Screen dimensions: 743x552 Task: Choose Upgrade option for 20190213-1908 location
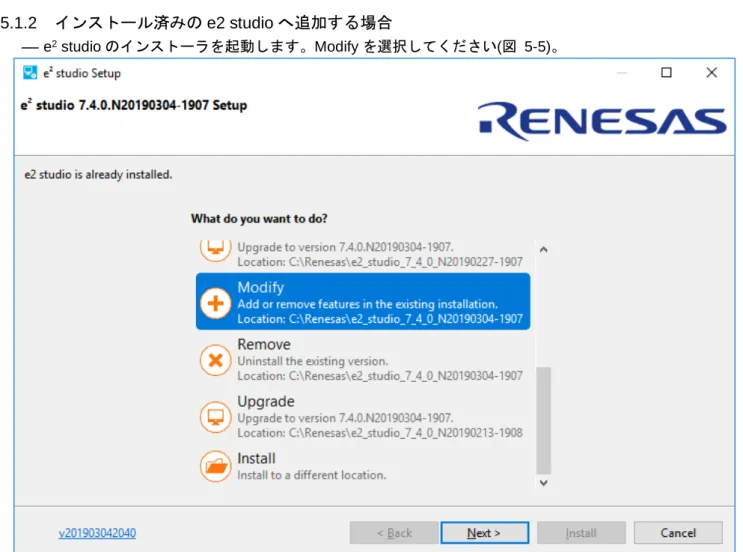(x=363, y=416)
